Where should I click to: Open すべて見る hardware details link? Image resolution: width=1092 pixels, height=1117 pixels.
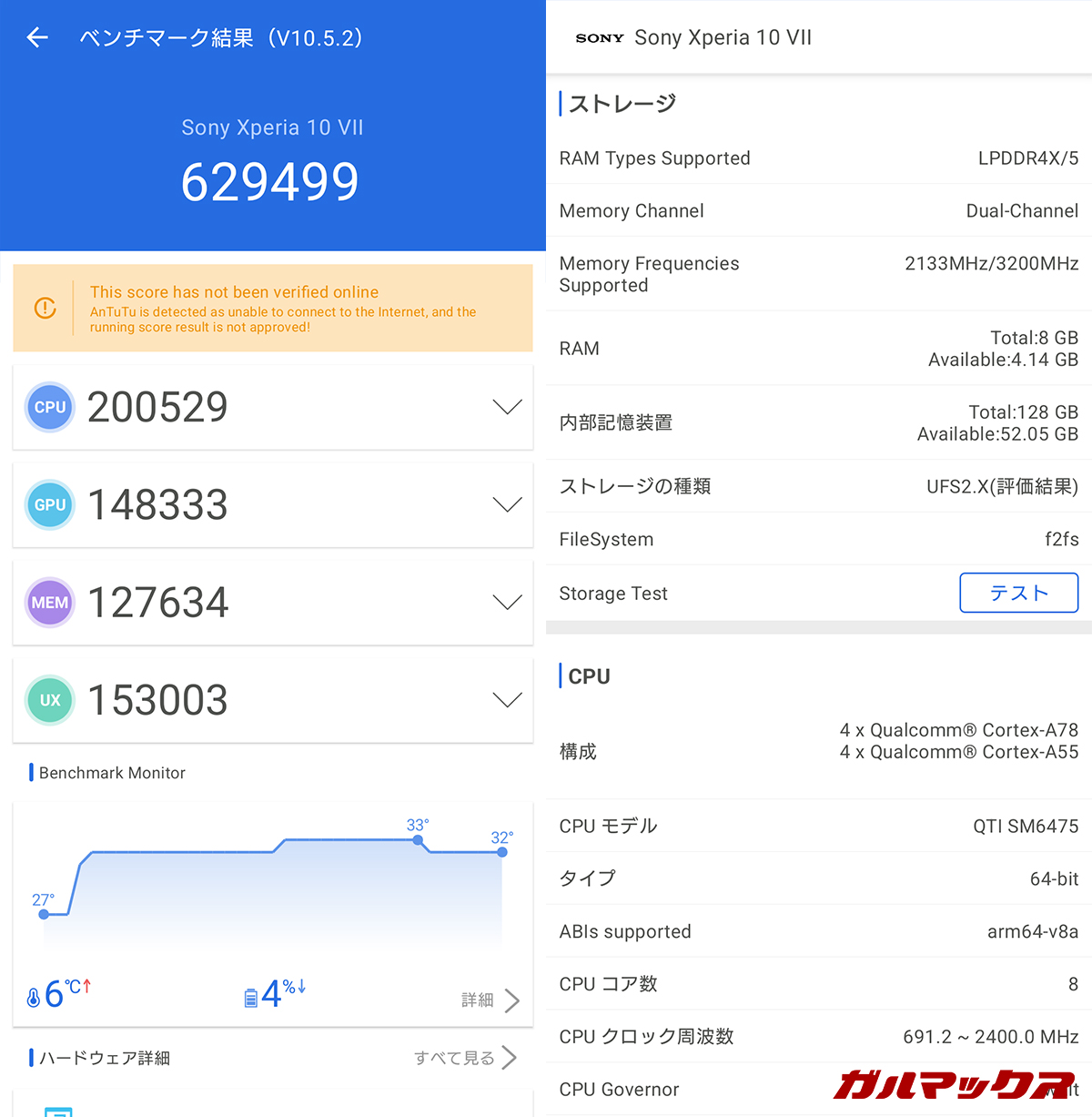[455, 1057]
